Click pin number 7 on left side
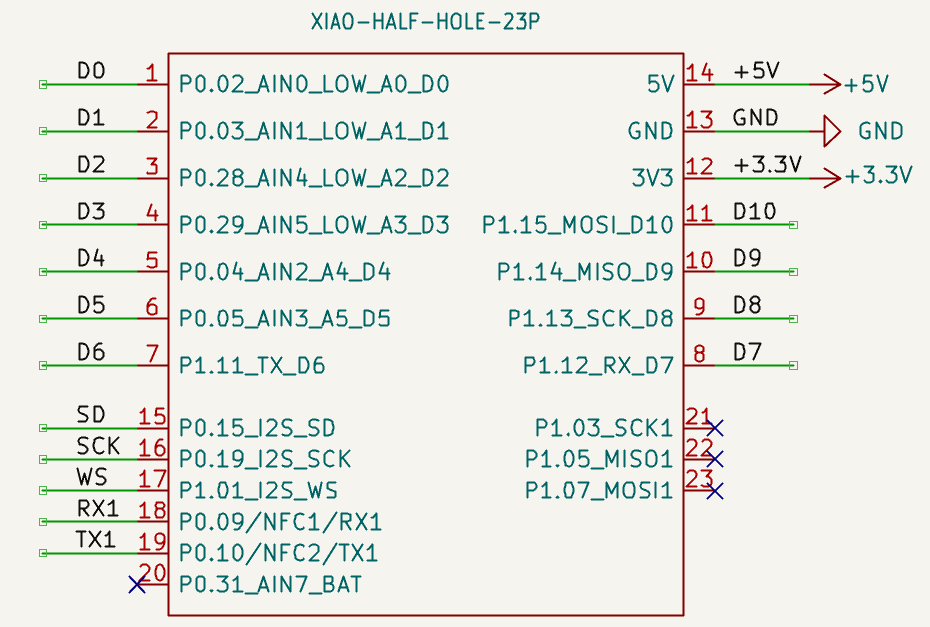Screen dimensions: 930x627 [x=152, y=354]
